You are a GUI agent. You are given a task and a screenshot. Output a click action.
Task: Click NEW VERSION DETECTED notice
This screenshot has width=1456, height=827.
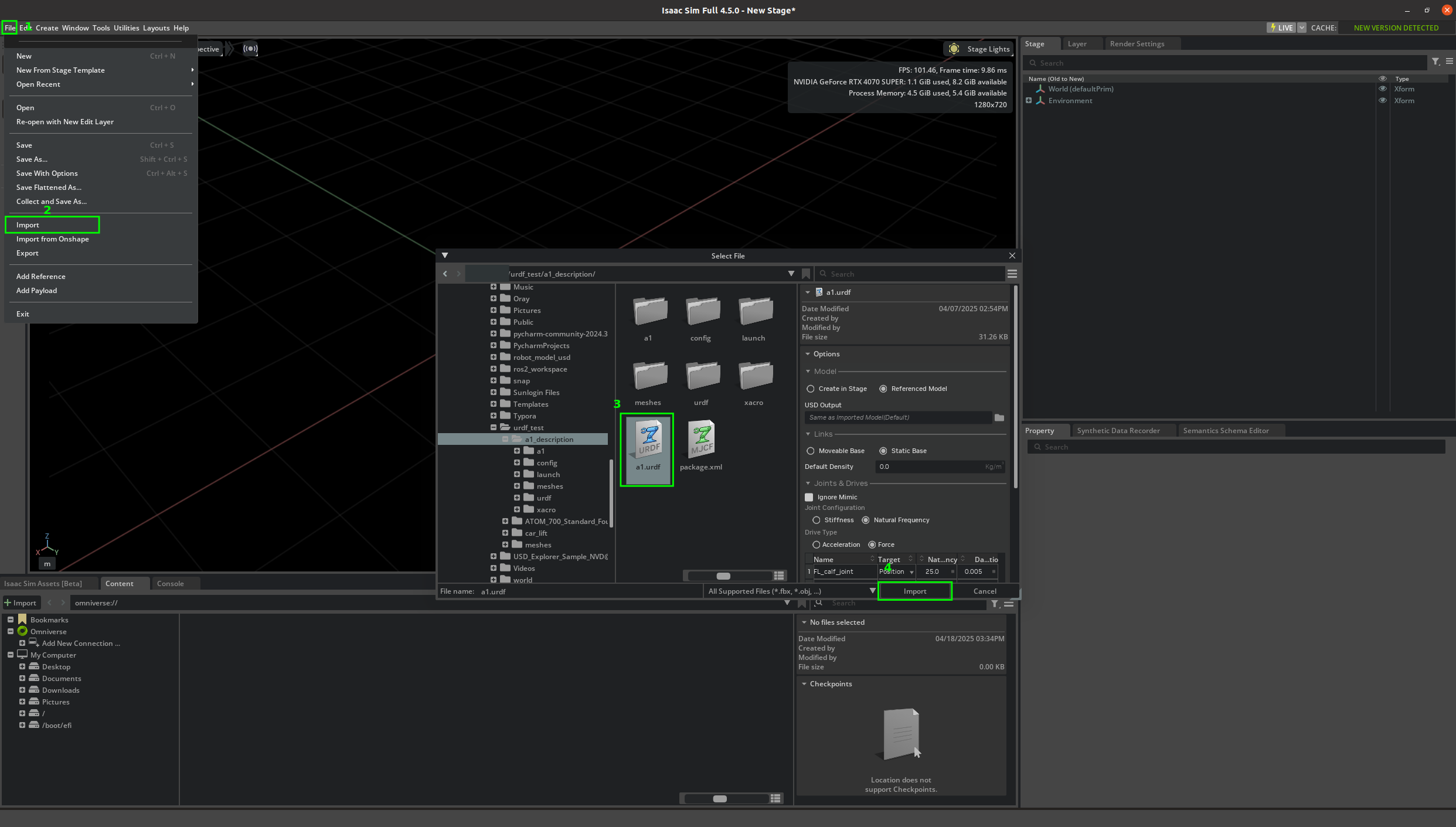pyautogui.click(x=1396, y=28)
